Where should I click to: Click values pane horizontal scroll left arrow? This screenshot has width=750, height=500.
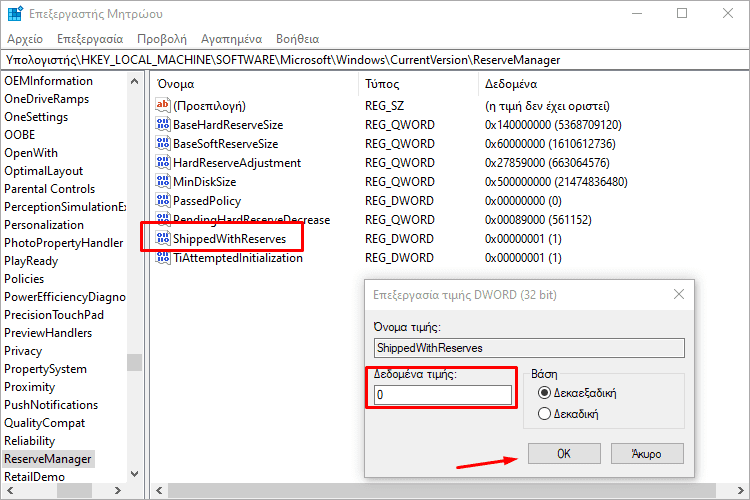point(159,490)
